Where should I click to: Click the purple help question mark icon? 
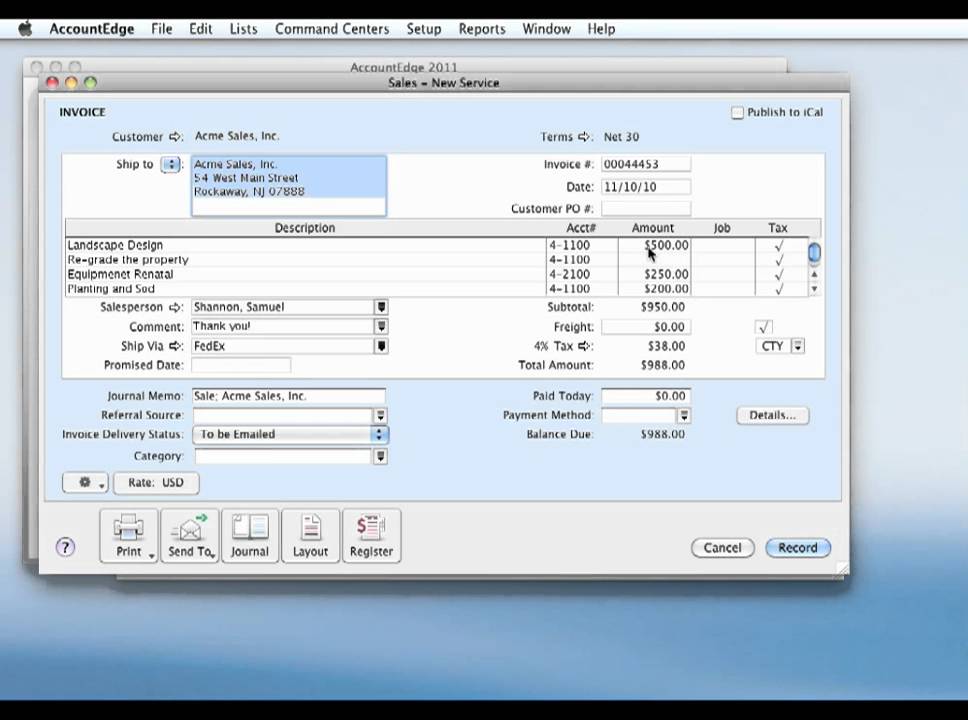[65, 546]
